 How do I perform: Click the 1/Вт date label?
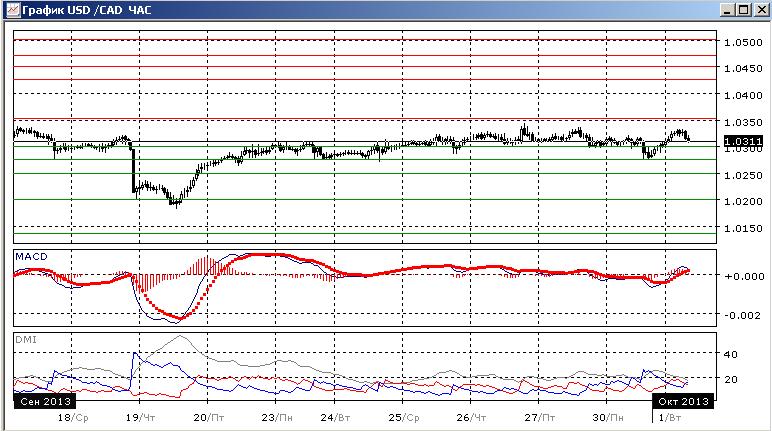pyautogui.click(x=670, y=418)
